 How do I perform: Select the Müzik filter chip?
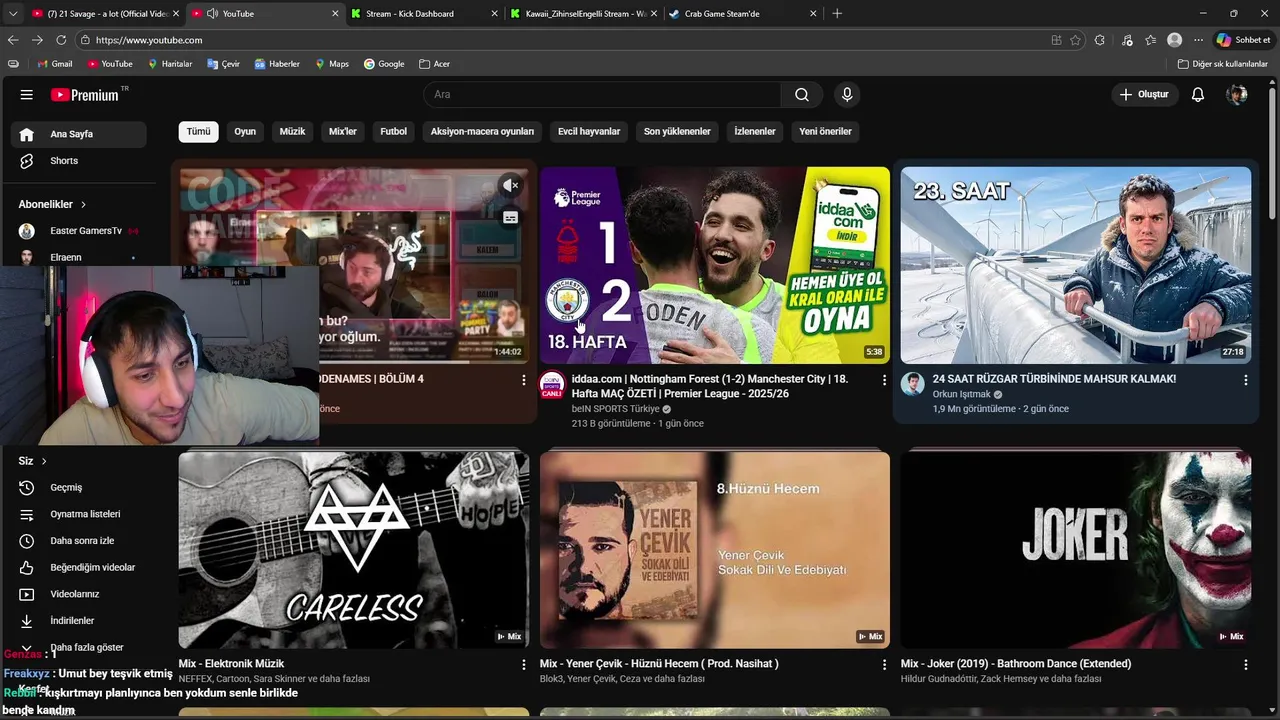tap(292, 131)
